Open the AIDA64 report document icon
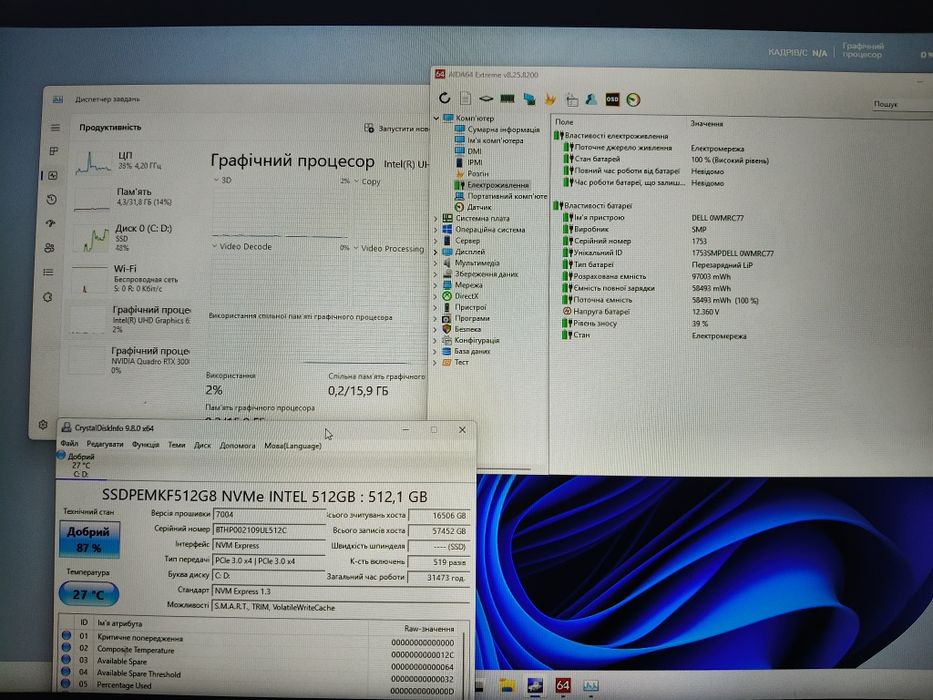Screen dimensions: 933x700 465,98
